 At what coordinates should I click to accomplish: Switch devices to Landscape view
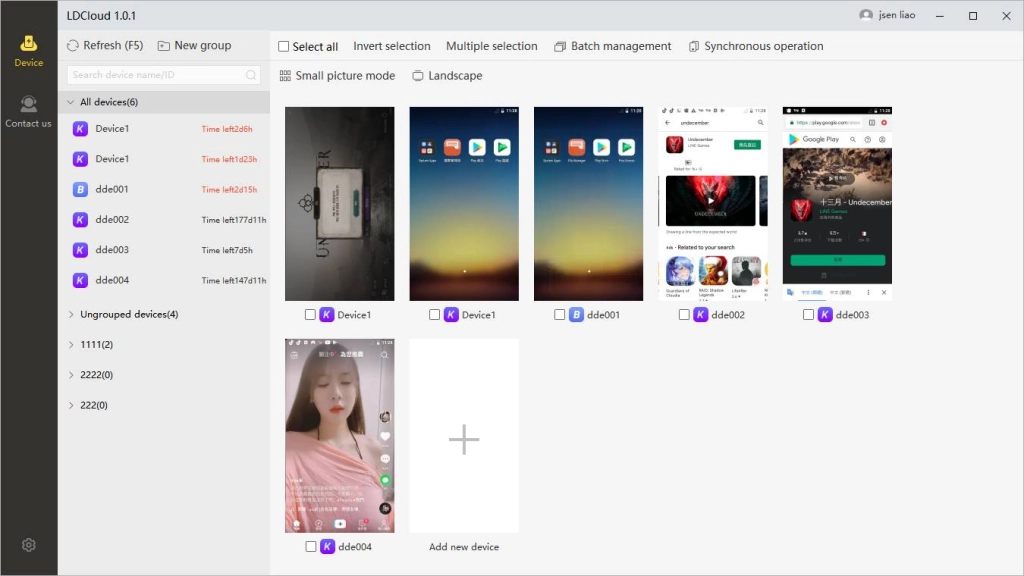tap(447, 75)
